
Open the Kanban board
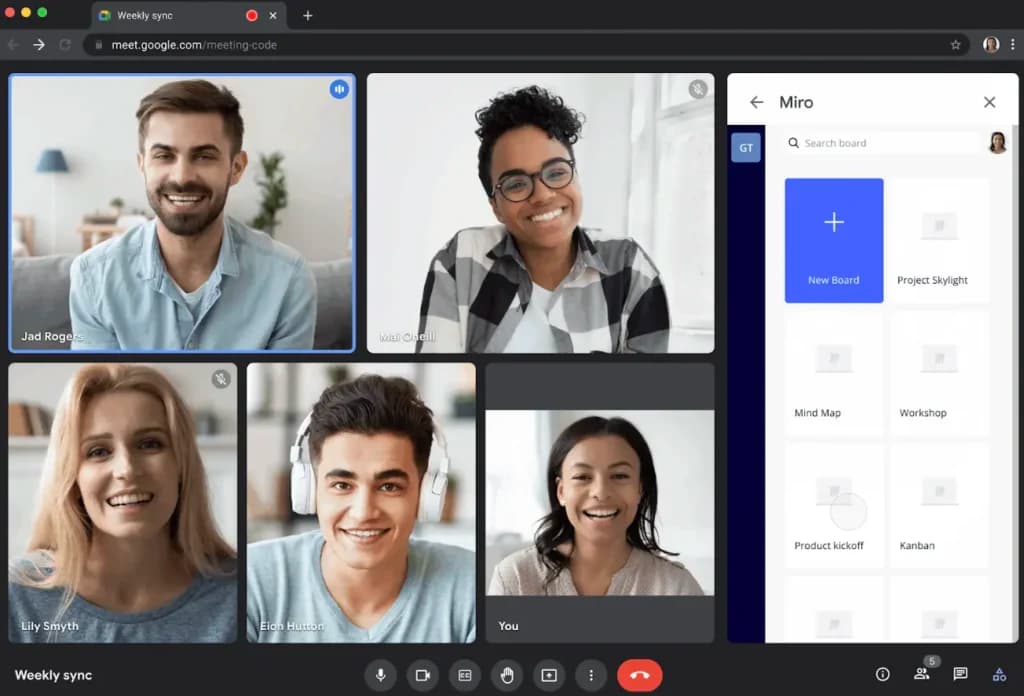coord(938,506)
